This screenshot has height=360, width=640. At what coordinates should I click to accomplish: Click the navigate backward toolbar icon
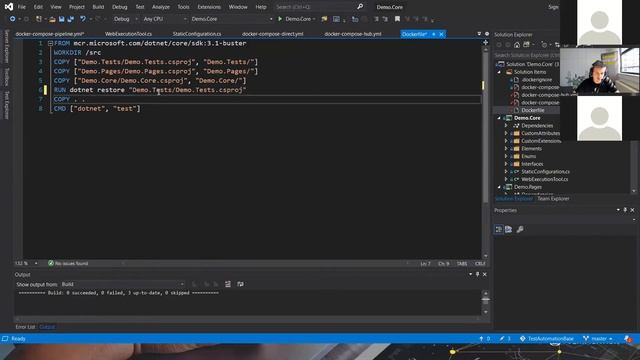tap(13, 19)
